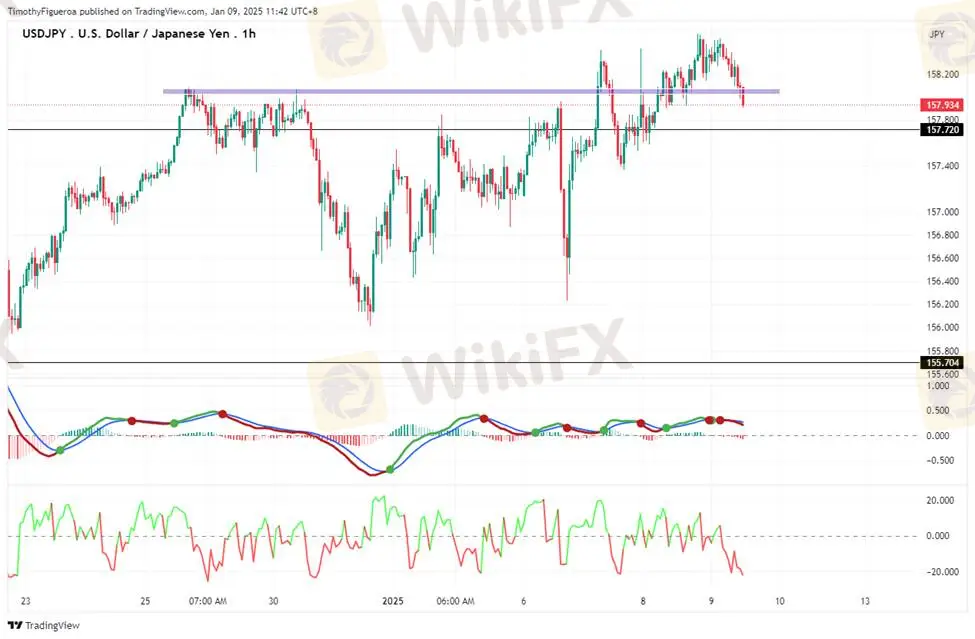Select the purple horizontal resistance zone line
The image size is (975, 639).
pos(471,91)
